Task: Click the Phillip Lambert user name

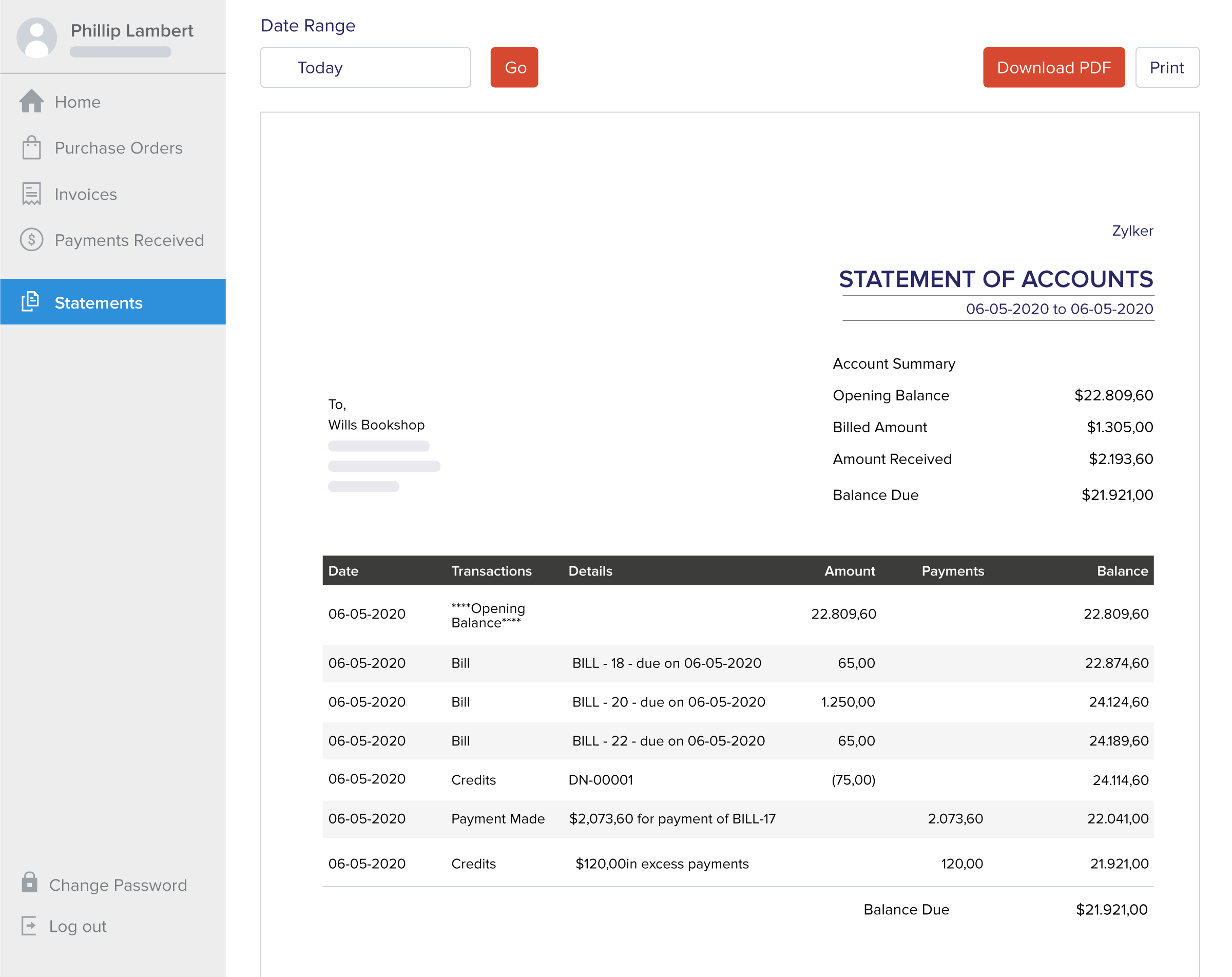Action: [131, 31]
